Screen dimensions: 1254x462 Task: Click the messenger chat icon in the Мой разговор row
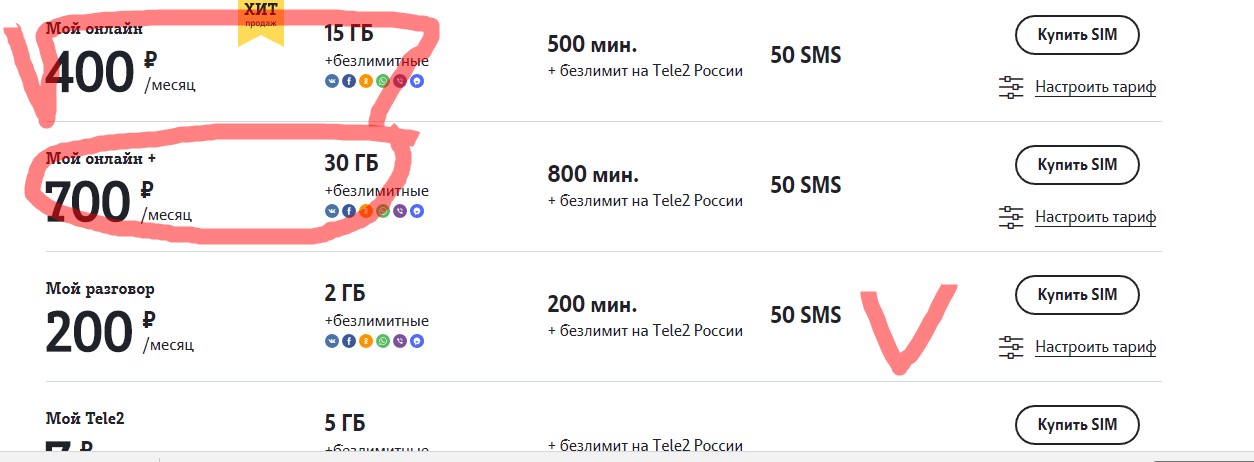tap(417, 341)
